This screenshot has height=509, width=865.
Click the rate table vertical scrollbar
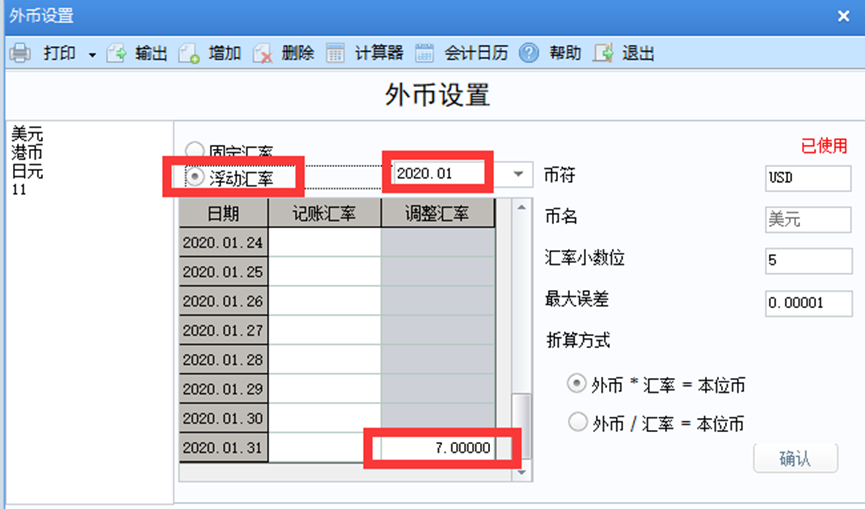pyautogui.click(x=520, y=320)
